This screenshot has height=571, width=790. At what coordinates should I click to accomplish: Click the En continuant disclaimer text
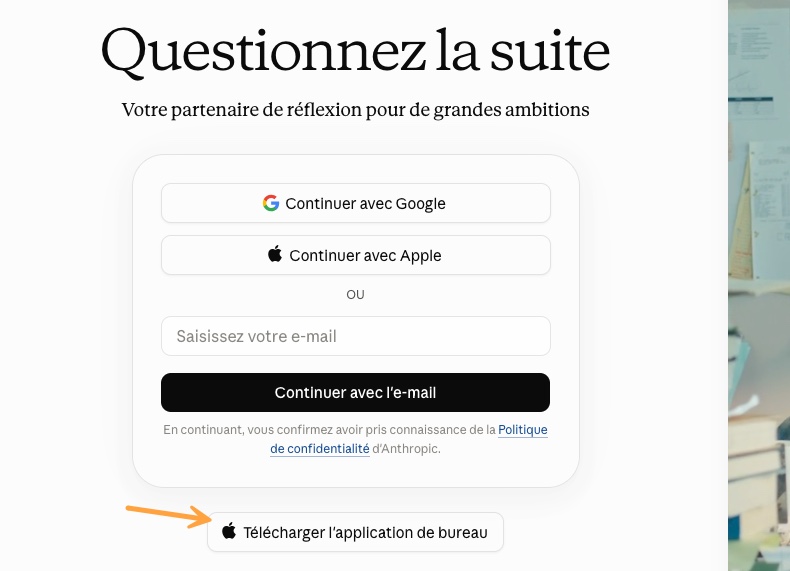coord(330,430)
